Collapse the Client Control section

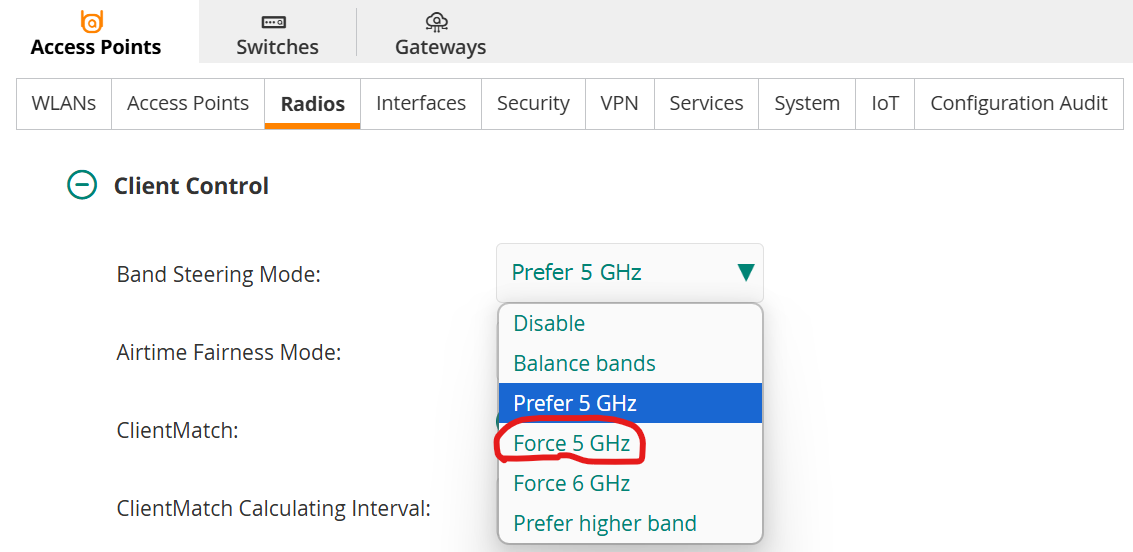click(x=82, y=186)
